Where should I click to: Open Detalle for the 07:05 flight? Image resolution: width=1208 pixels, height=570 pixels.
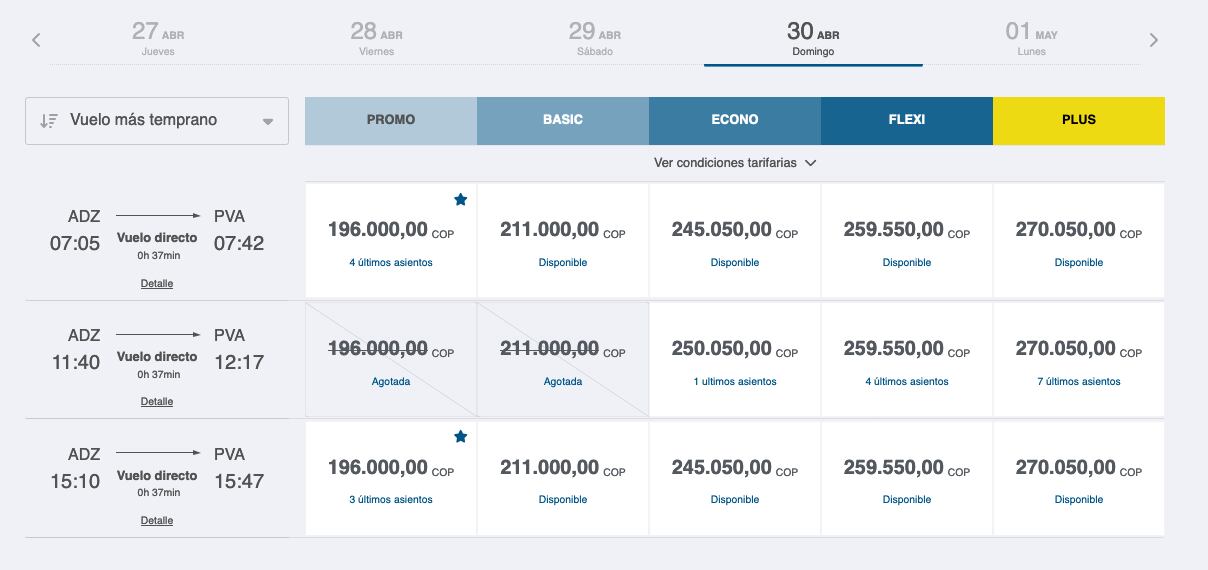coord(157,283)
